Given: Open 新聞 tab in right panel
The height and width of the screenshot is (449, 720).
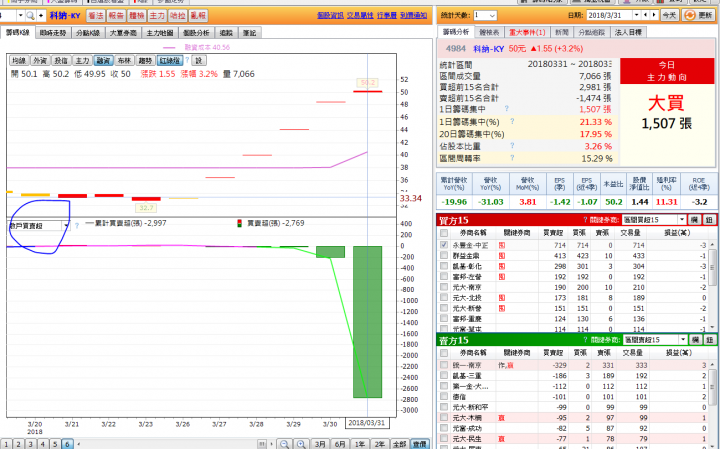Looking at the screenshot, I should [562, 32].
